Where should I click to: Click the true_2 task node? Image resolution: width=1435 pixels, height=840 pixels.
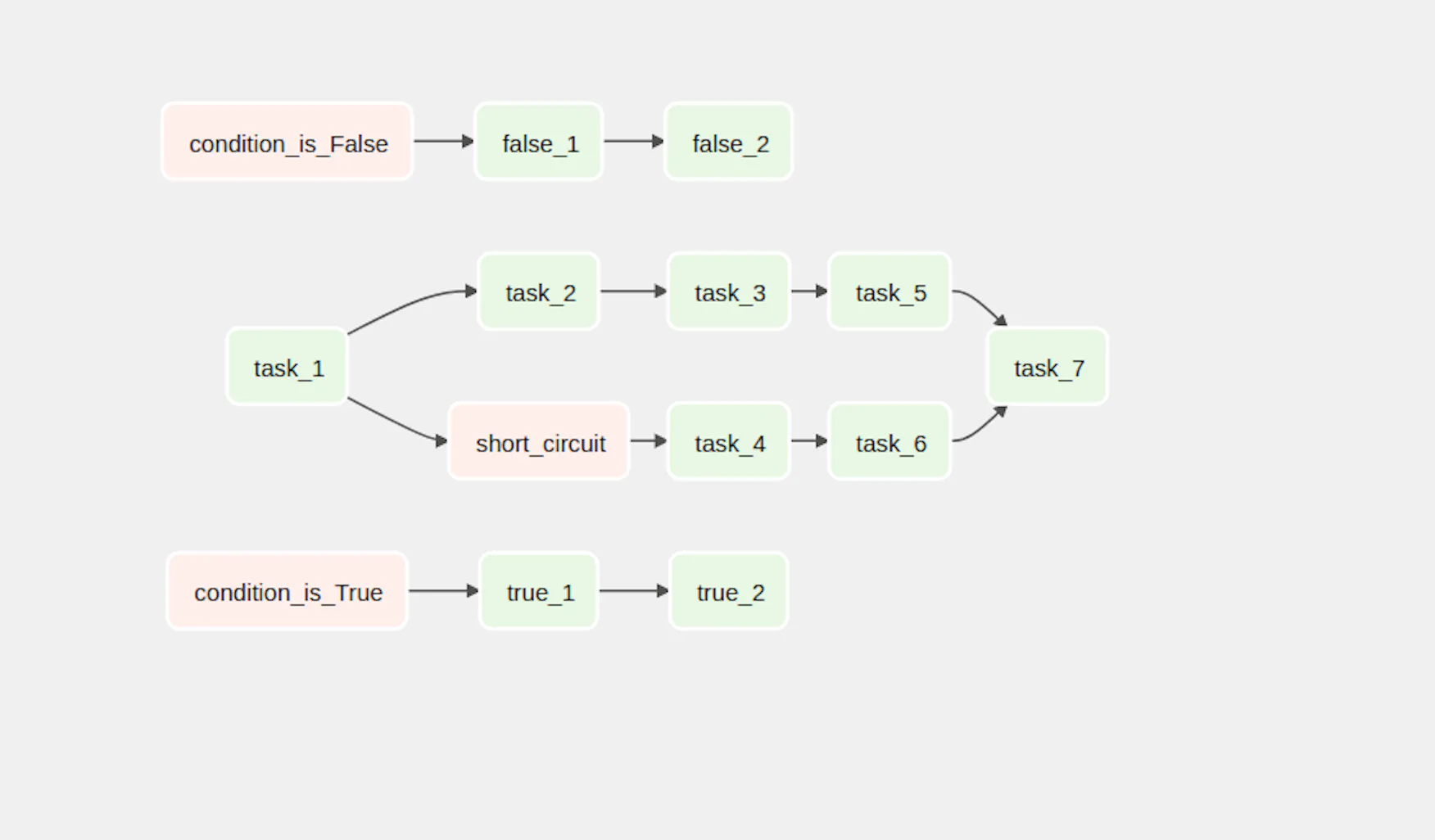(728, 590)
